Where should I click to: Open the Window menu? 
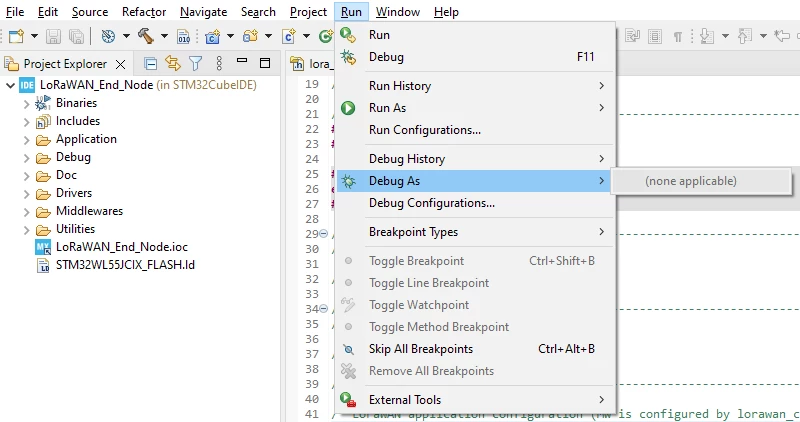click(x=398, y=12)
